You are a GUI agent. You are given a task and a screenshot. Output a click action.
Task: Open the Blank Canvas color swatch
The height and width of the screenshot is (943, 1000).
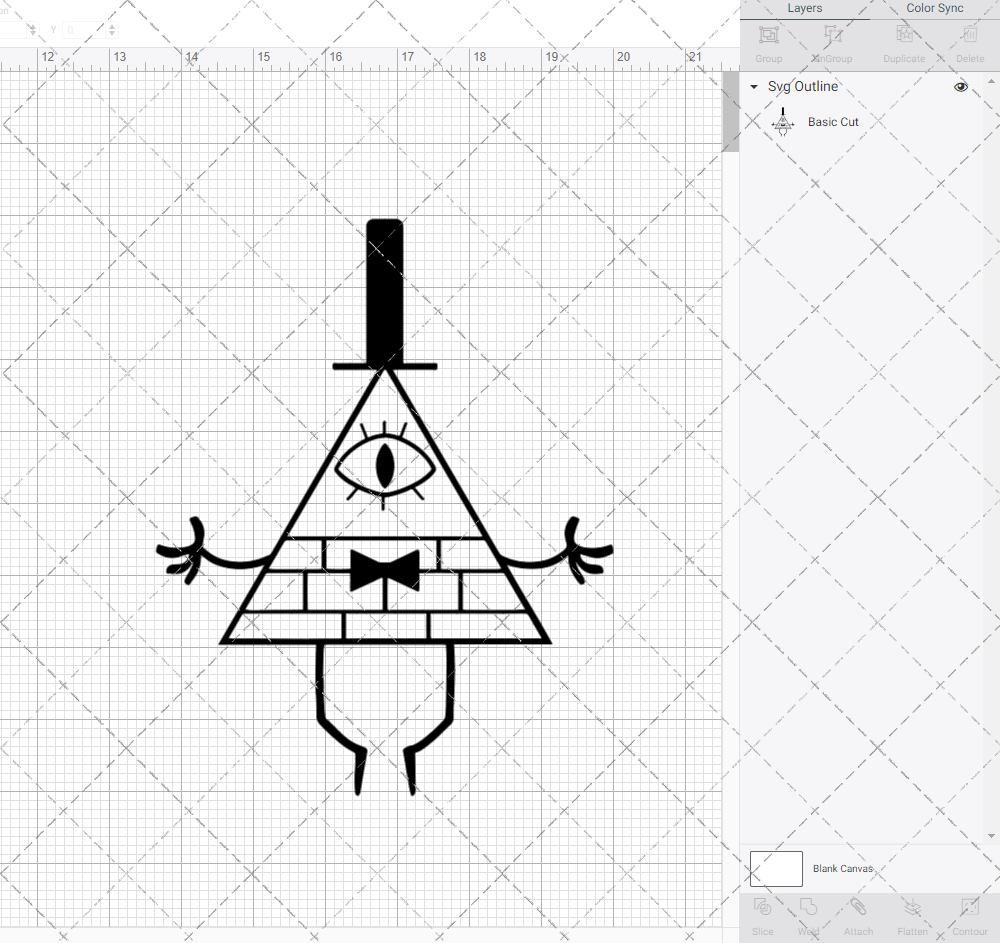(x=776, y=869)
